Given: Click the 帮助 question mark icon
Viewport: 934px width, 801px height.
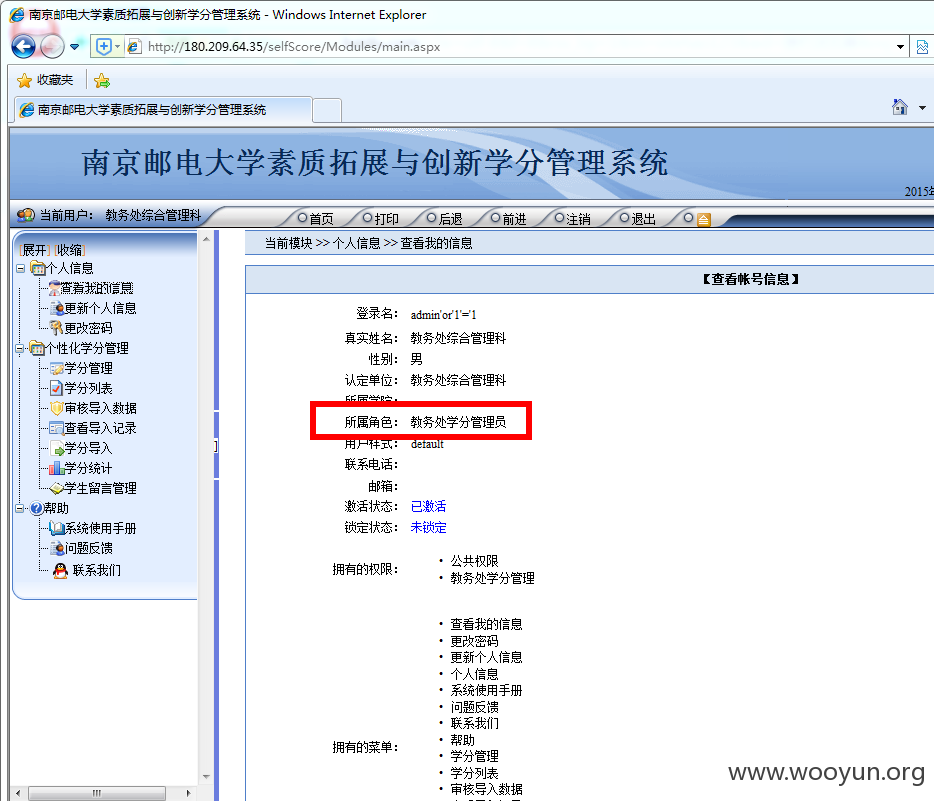Looking at the screenshot, I should (x=36, y=508).
